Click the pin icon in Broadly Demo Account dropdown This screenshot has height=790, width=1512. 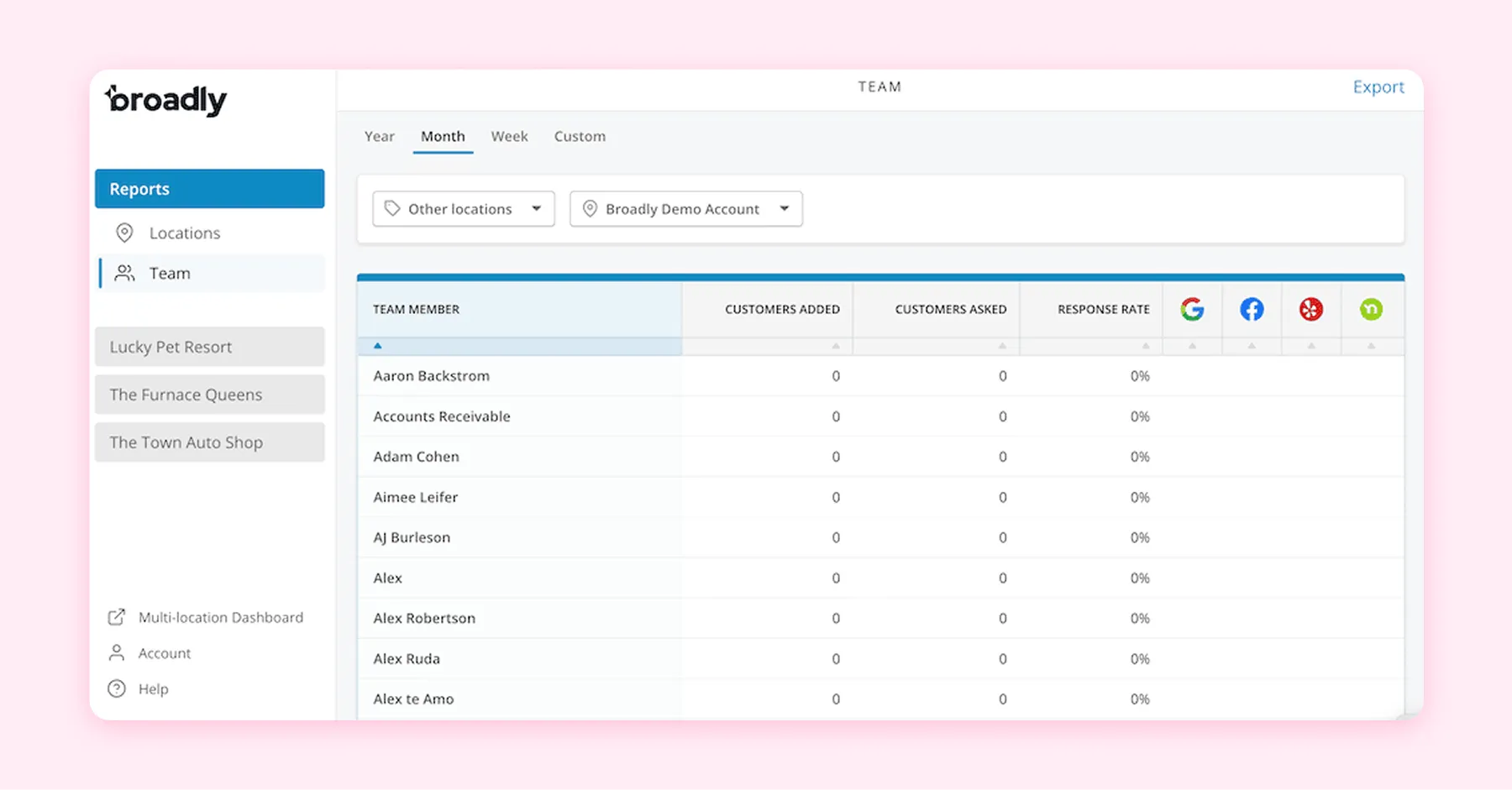(x=590, y=209)
